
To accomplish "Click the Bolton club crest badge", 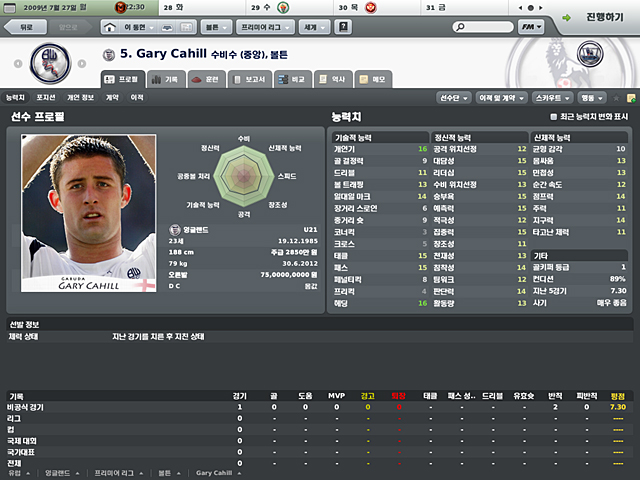I will [x=51, y=63].
